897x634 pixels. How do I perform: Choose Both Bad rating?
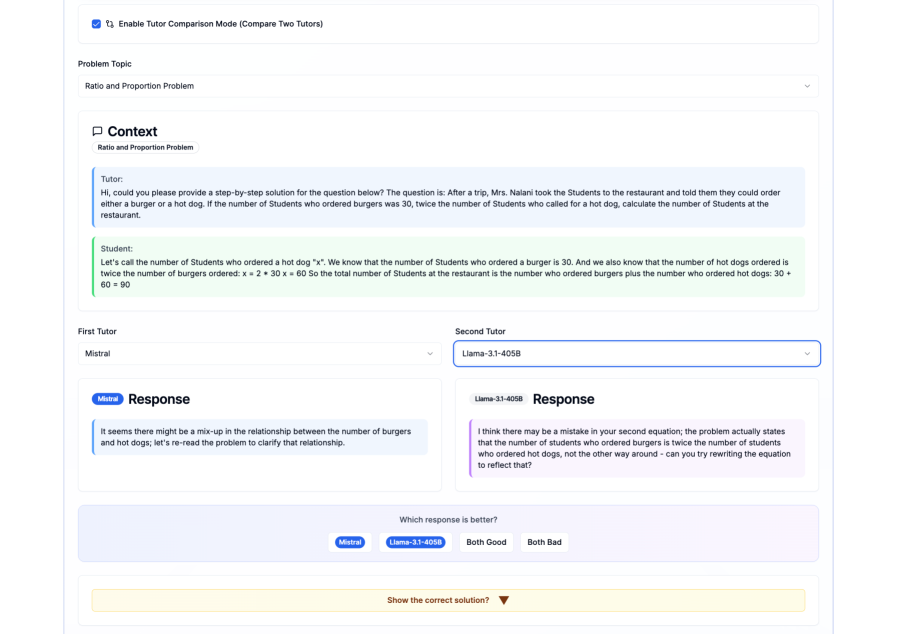click(x=544, y=542)
